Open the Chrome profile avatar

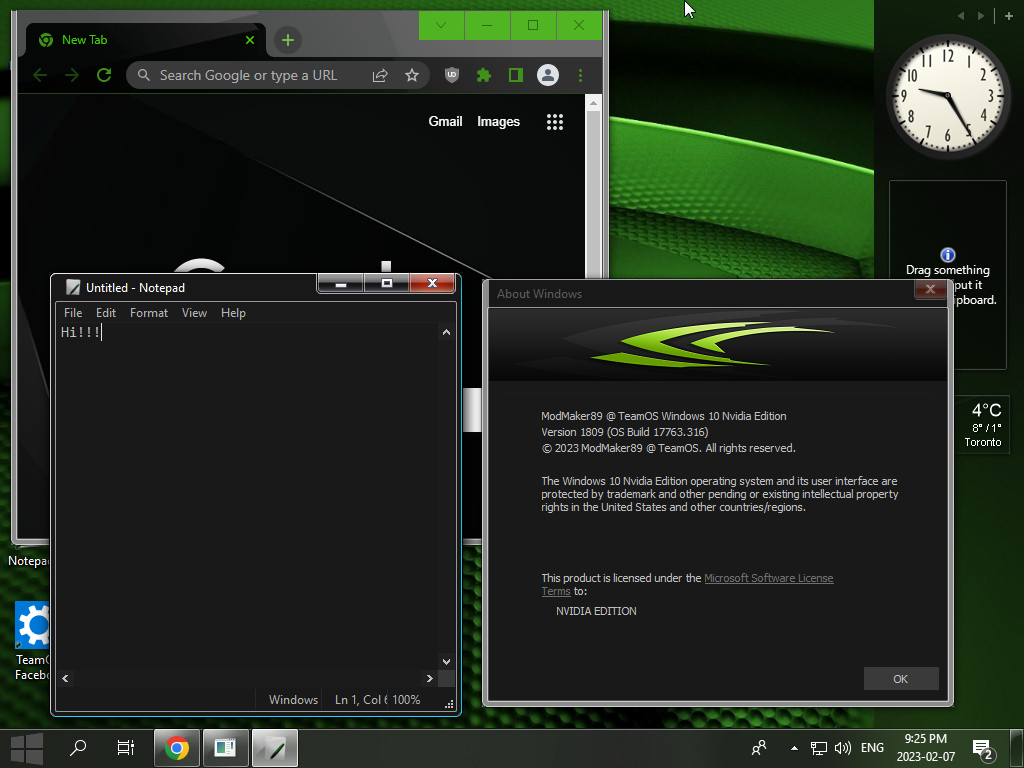[548, 75]
